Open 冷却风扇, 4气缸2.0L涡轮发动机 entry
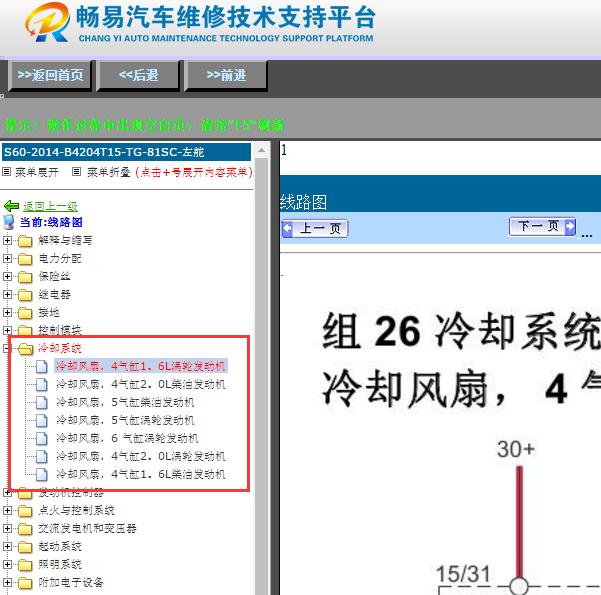The width and height of the screenshot is (601, 595). click(141, 456)
